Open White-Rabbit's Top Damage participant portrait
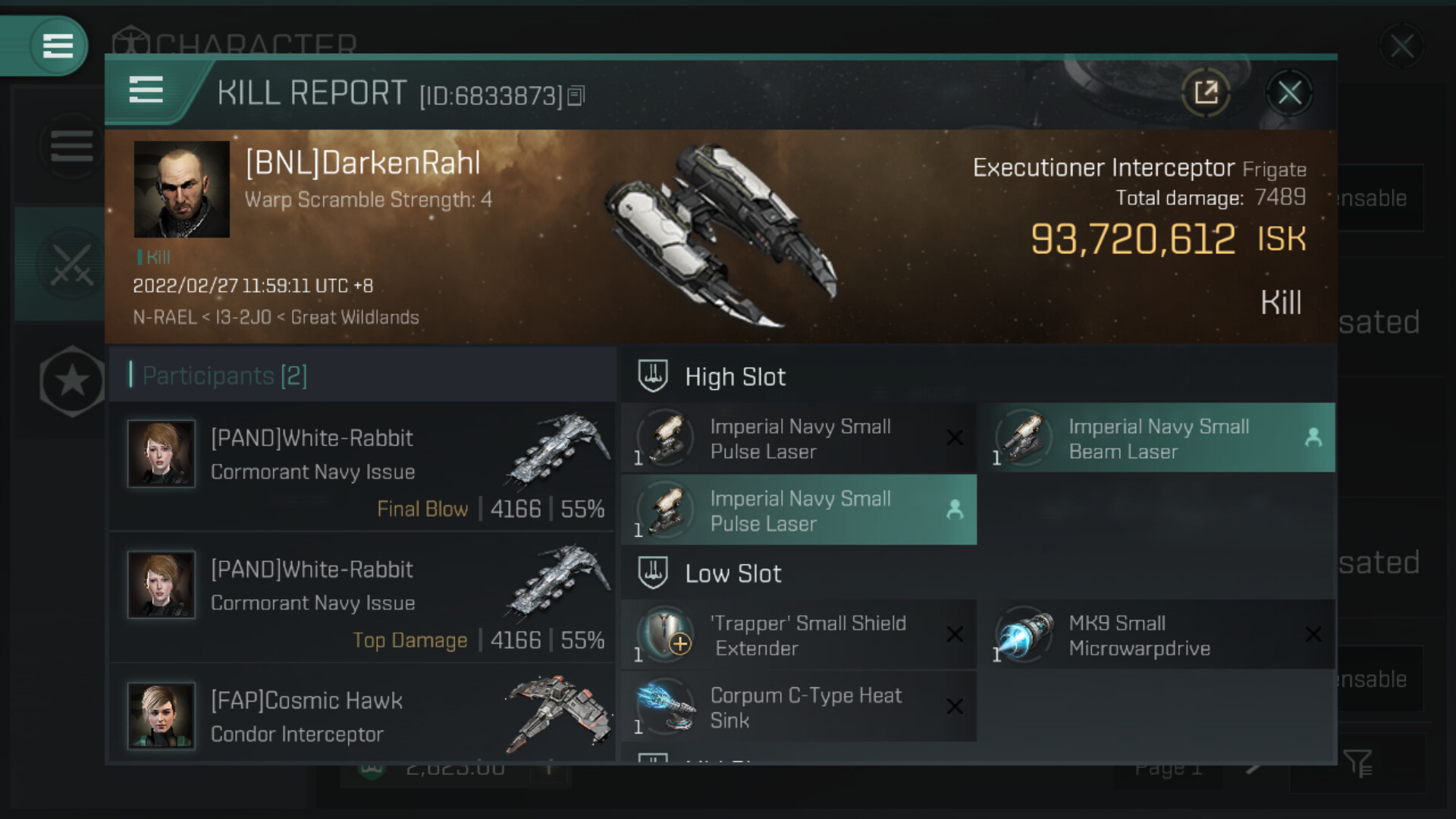This screenshot has height=819, width=1456. 162,585
